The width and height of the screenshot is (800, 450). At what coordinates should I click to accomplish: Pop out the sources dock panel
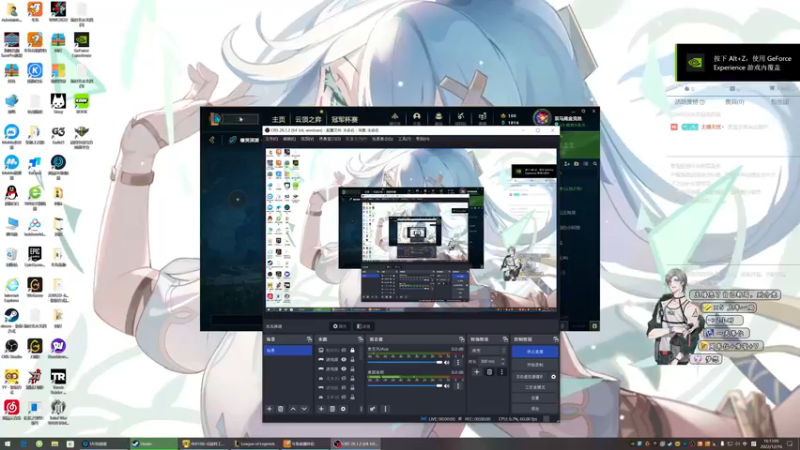click(x=360, y=339)
